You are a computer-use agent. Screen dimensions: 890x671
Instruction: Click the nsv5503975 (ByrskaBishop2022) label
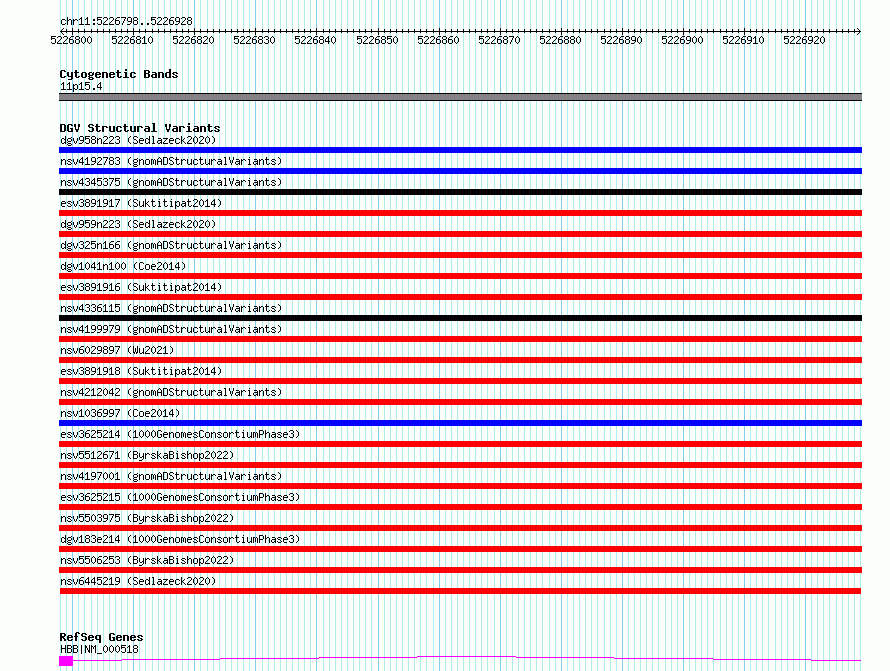click(147, 518)
